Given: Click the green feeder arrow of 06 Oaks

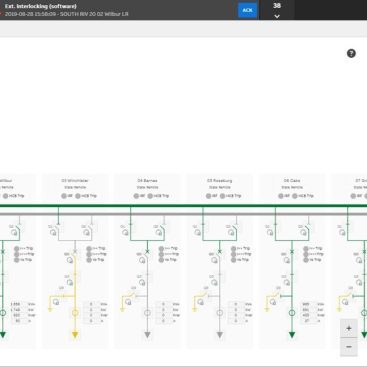Looking at the screenshot, I should coord(292,334).
